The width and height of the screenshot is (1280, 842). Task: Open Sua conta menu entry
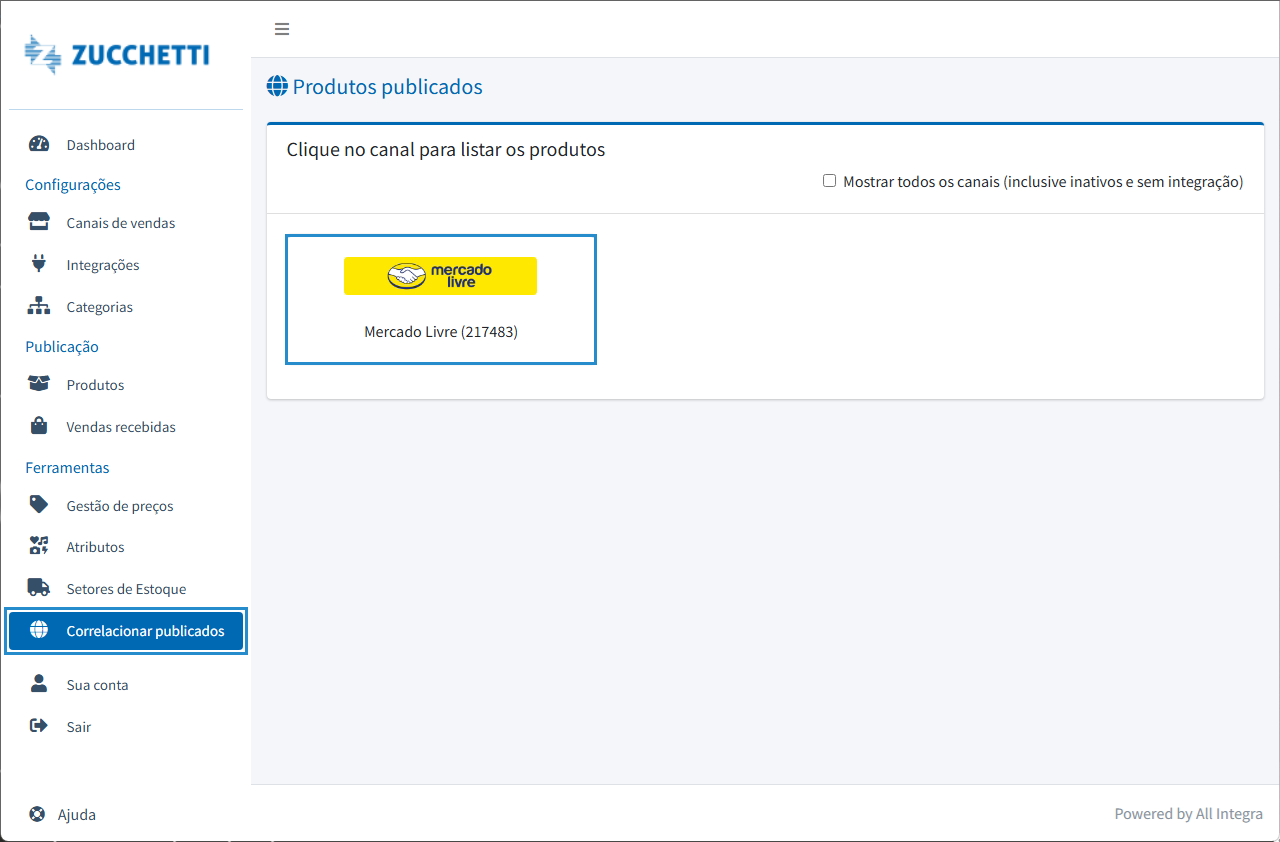click(97, 685)
